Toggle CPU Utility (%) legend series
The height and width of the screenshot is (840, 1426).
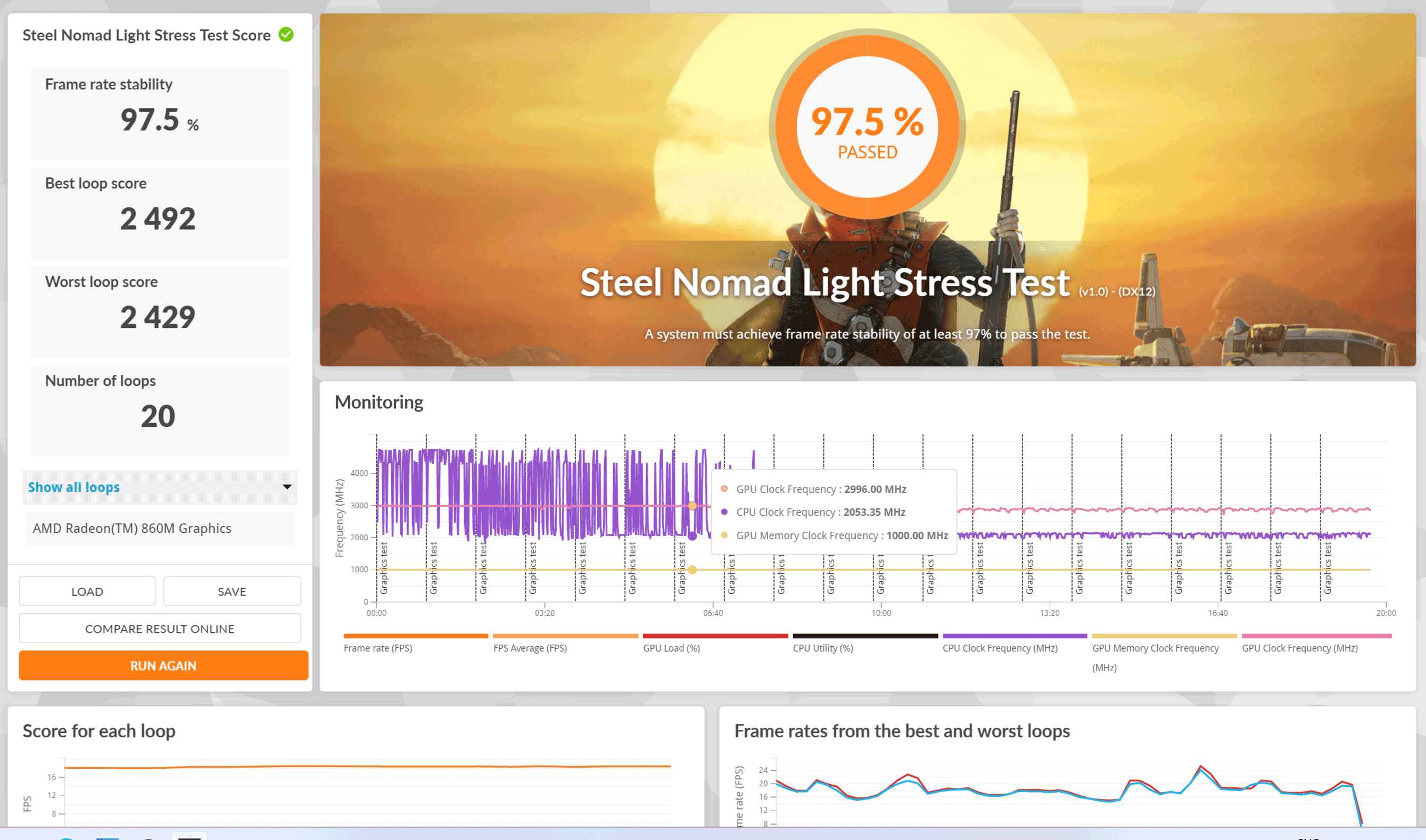[x=864, y=644]
